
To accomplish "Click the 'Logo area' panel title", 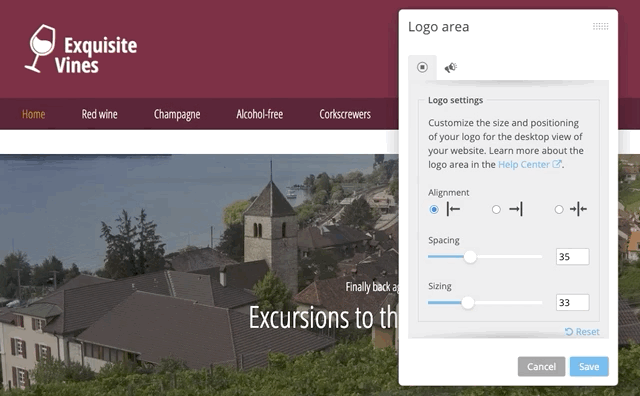I will 438,27.
